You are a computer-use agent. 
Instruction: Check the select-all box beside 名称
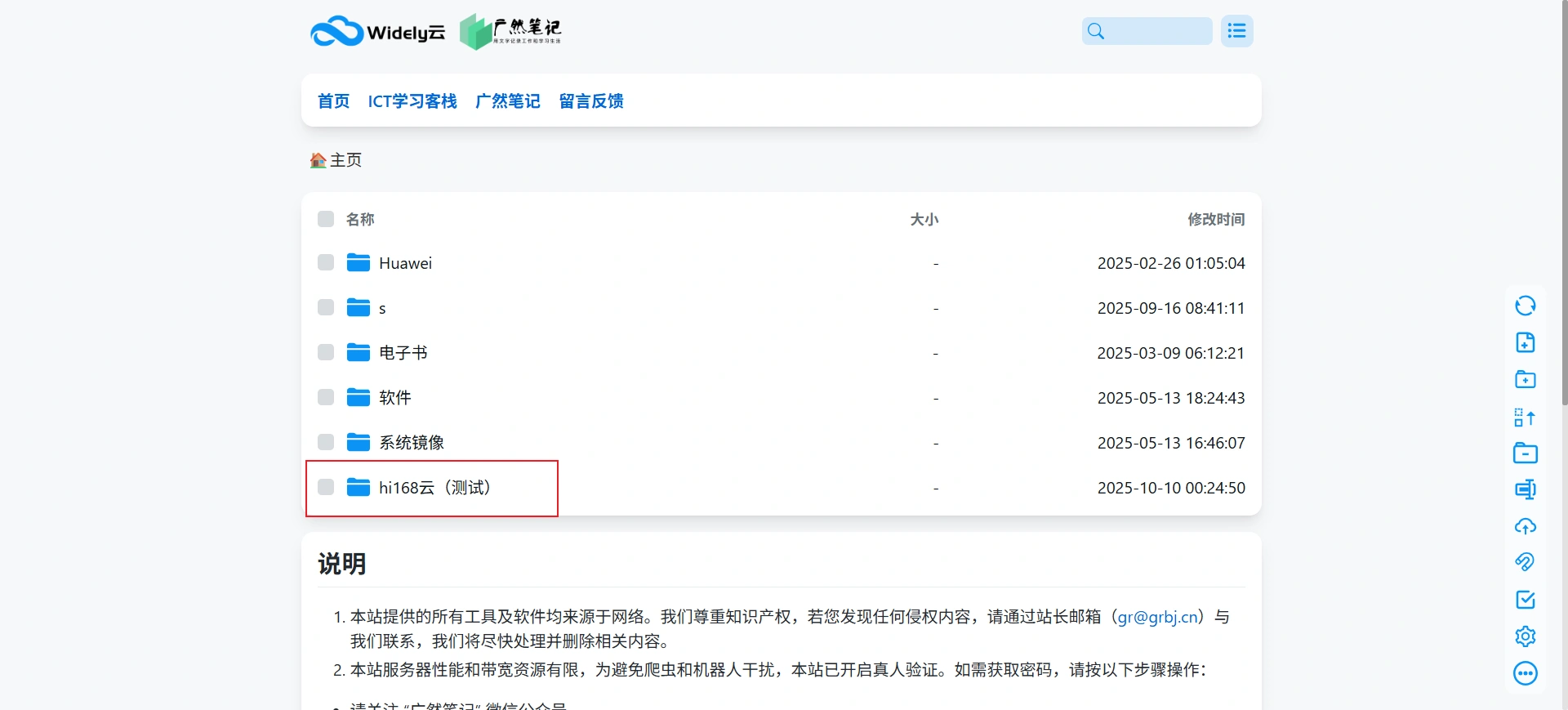[x=326, y=219]
